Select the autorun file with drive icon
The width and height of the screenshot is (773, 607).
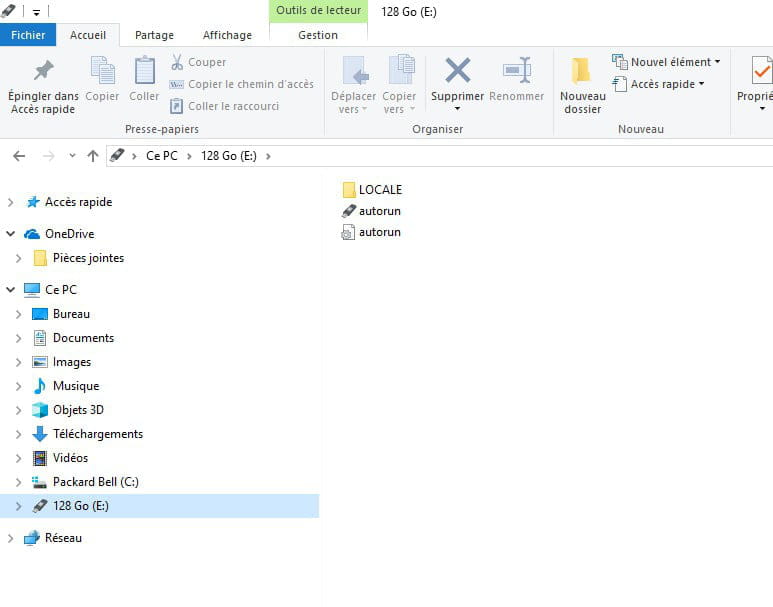pyautogui.click(x=371, y=211)
